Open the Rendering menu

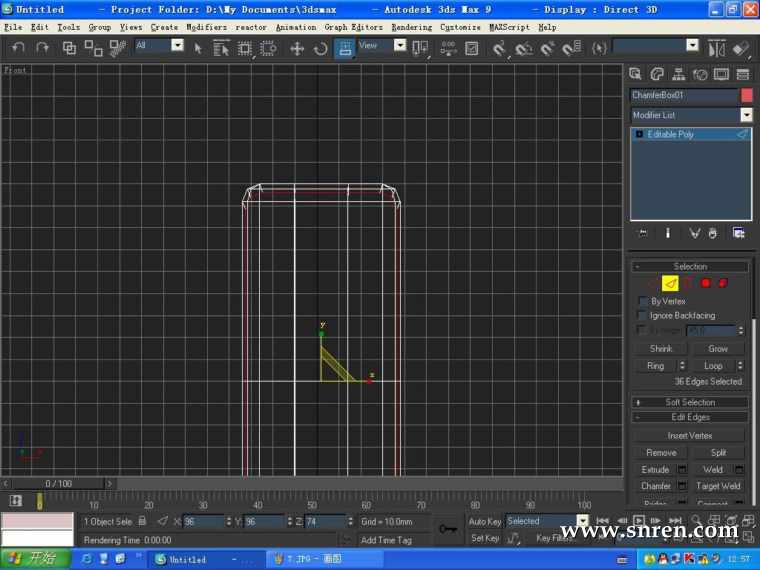coord(412,27)
